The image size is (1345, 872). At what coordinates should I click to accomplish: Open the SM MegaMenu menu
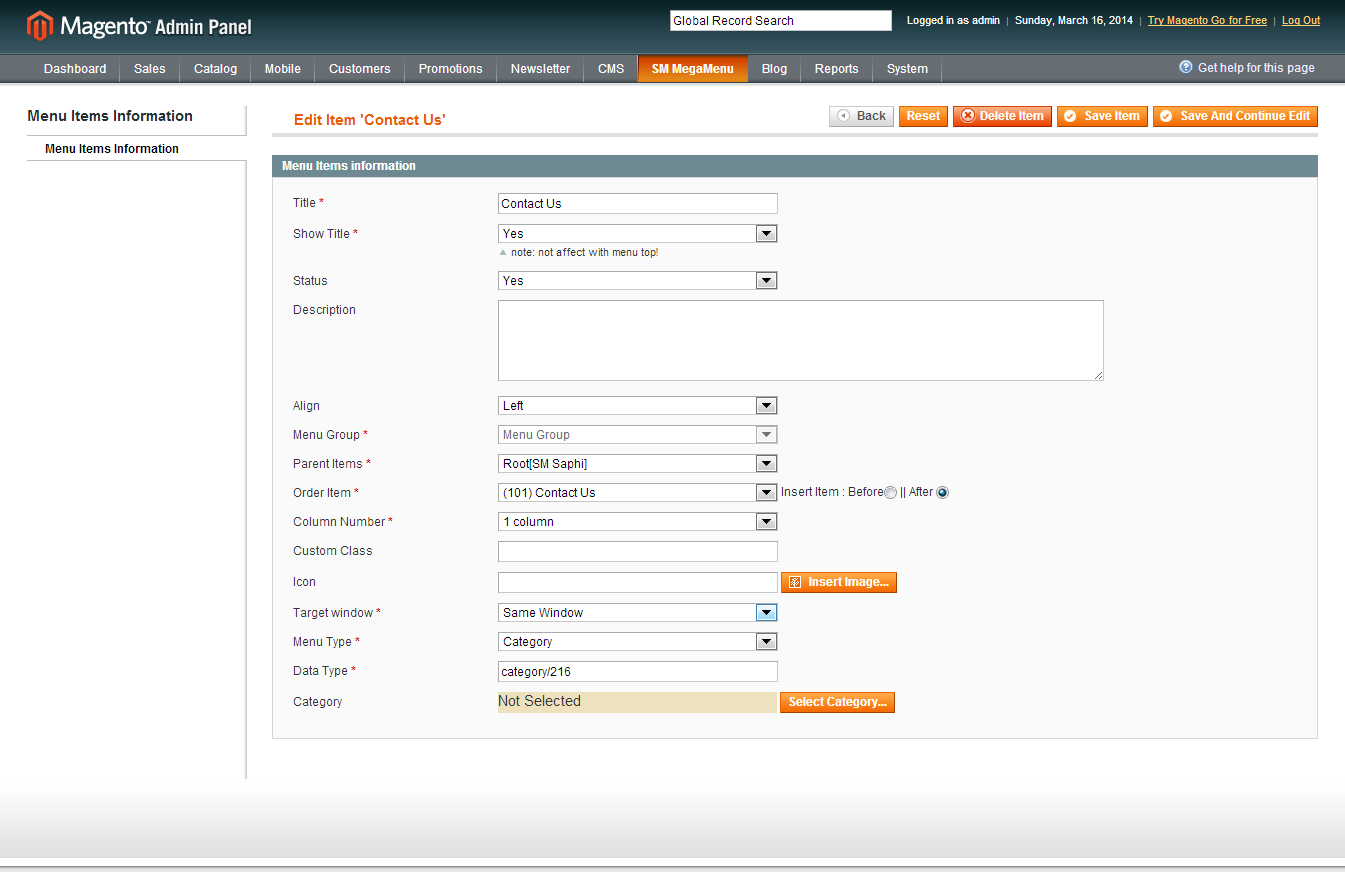click(693, 69)
